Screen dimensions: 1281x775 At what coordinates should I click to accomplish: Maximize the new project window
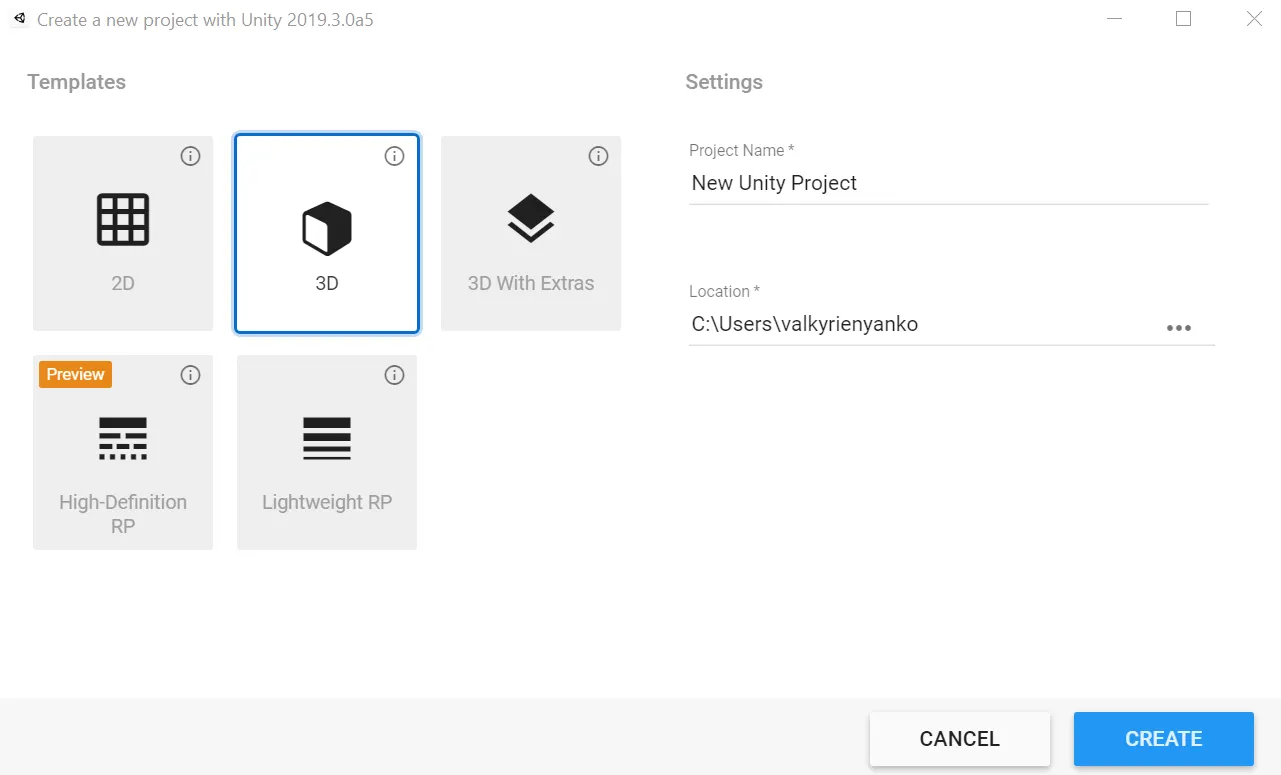[x=1184, y=19]
